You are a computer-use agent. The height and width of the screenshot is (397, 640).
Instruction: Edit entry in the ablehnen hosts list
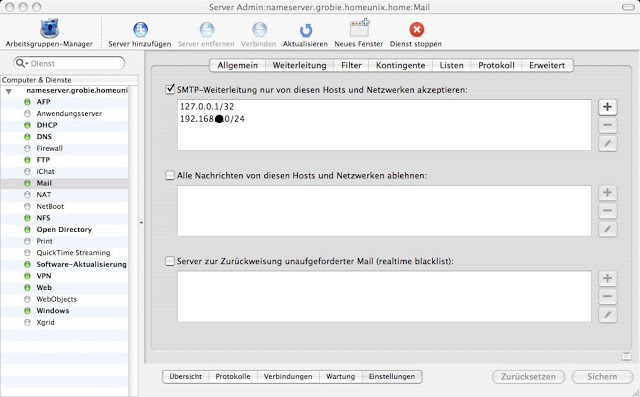point(607,229)
